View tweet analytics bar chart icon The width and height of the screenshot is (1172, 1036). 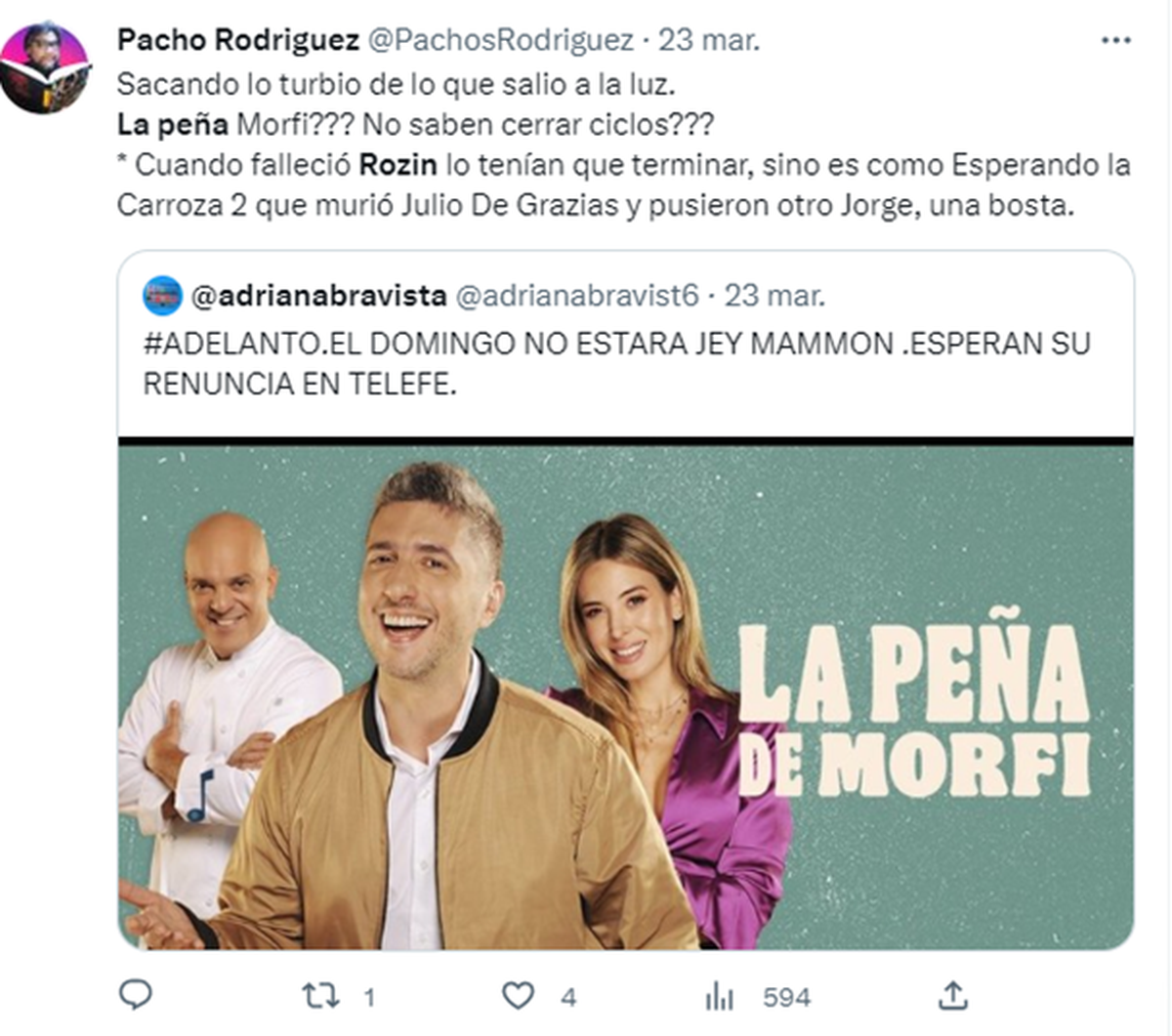[x=720, y=996]
